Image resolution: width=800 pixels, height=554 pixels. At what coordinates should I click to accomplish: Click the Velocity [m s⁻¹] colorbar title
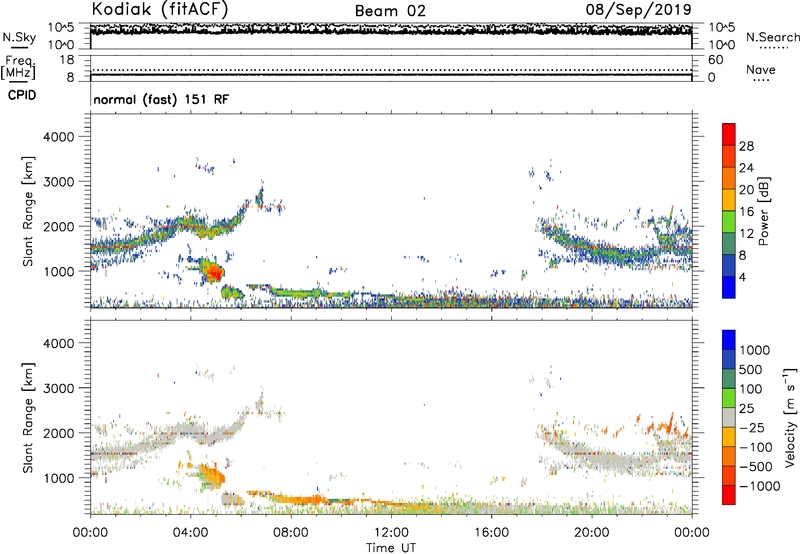pyautogui.click(x=790, y=417)
